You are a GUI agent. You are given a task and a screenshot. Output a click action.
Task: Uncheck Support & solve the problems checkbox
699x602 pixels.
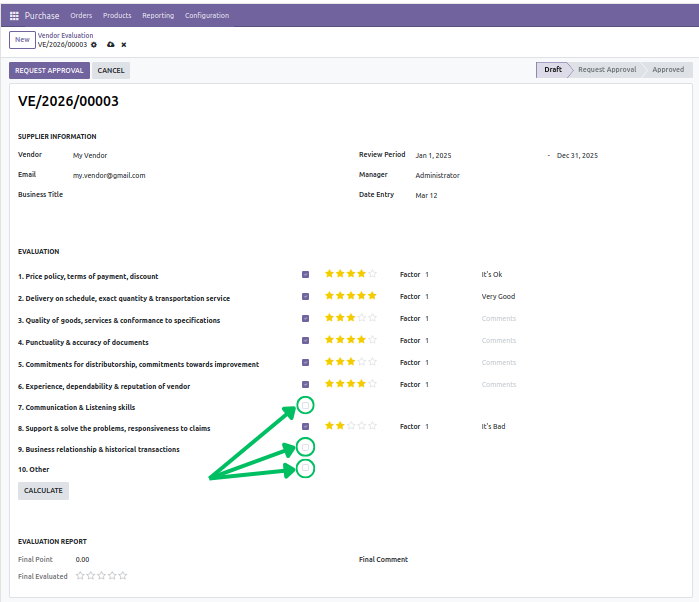point(305,427)
